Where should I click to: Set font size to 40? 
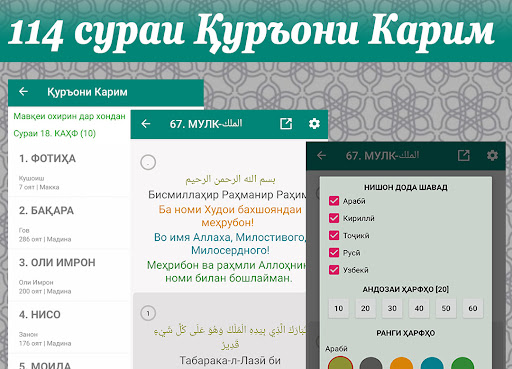419,308
